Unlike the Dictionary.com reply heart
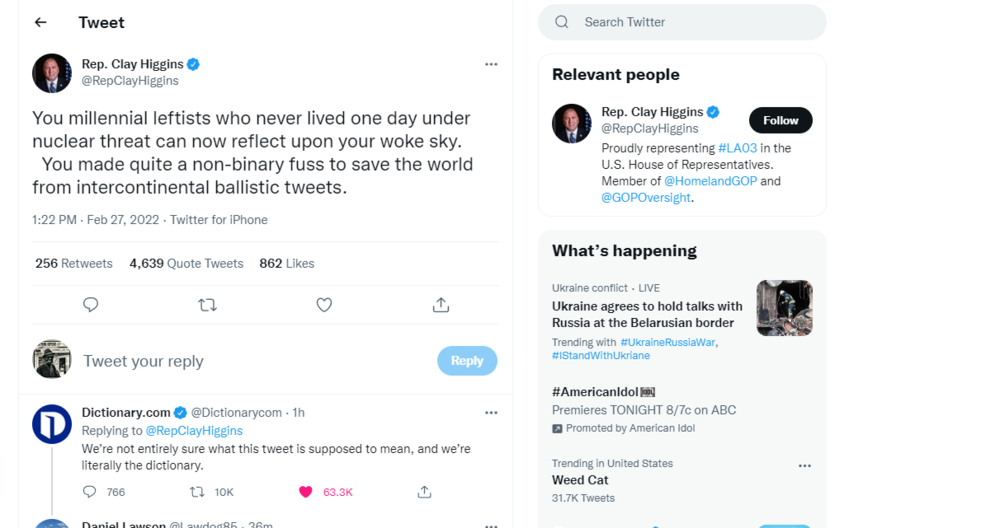Image resolution: width=1000 pixels, height=528 pixels. [306, 492]
